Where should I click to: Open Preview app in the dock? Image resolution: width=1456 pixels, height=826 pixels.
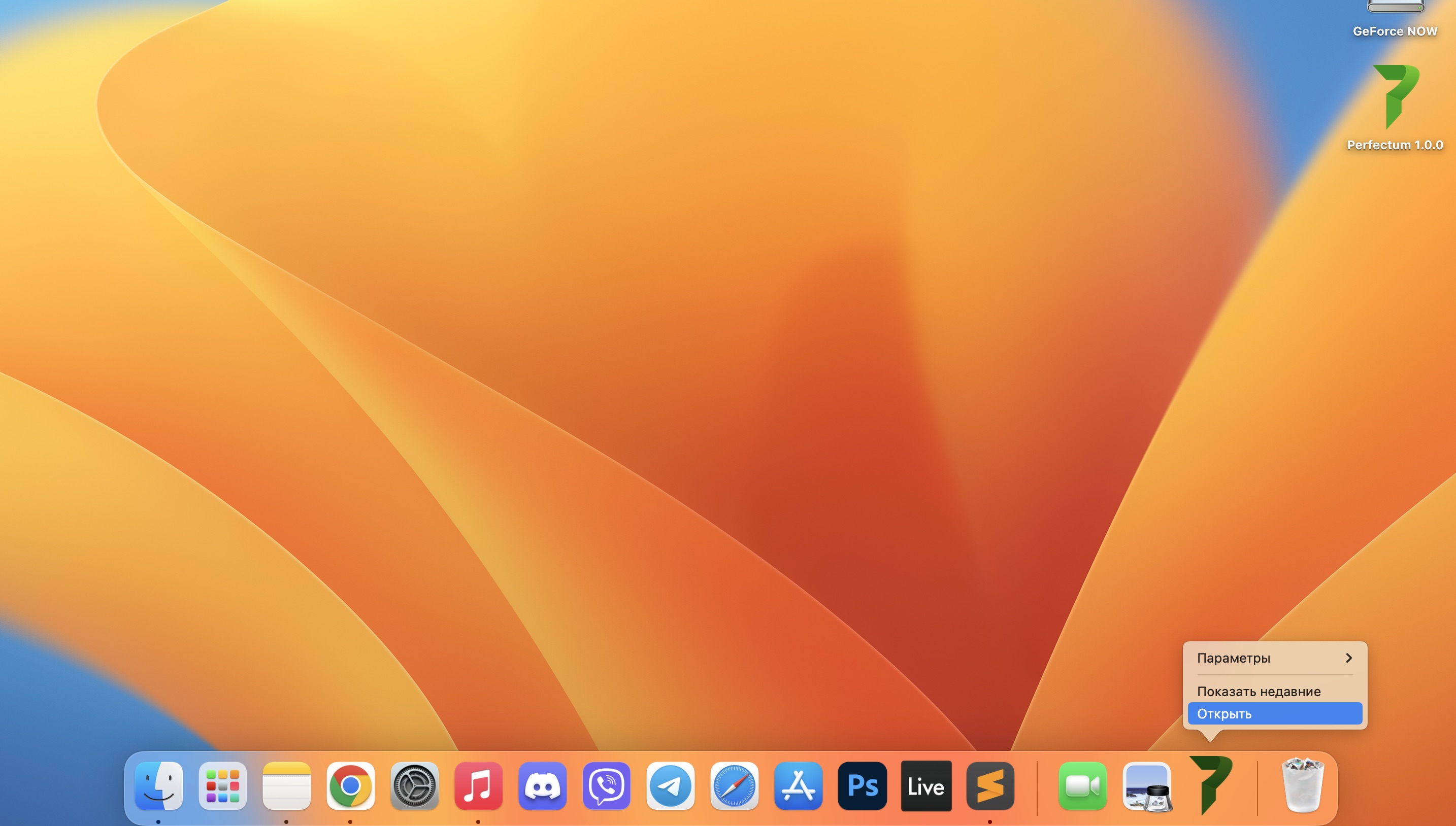click(x=1146, y=787)
